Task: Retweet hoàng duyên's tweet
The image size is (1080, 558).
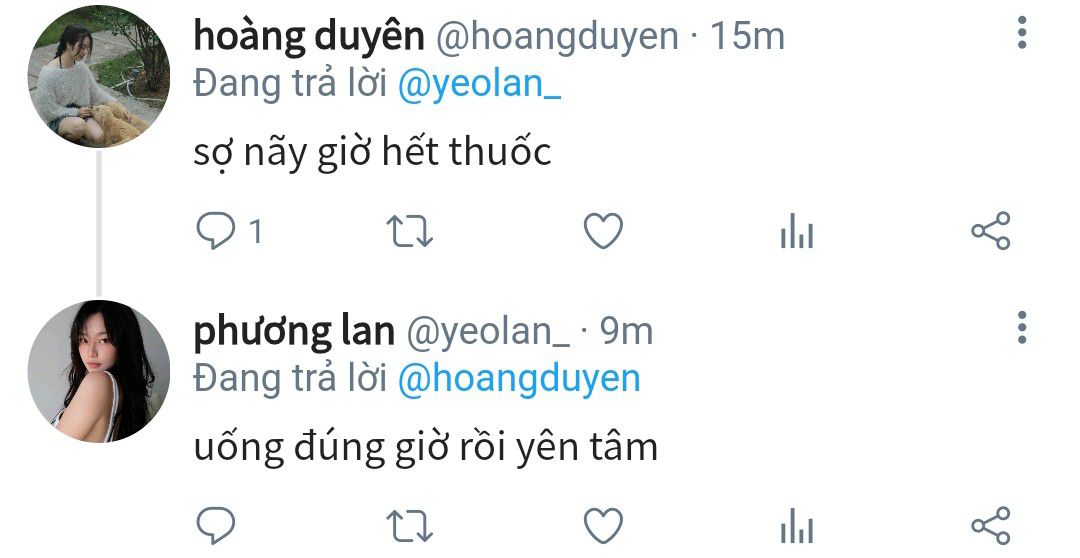Action: click(409, 231)
